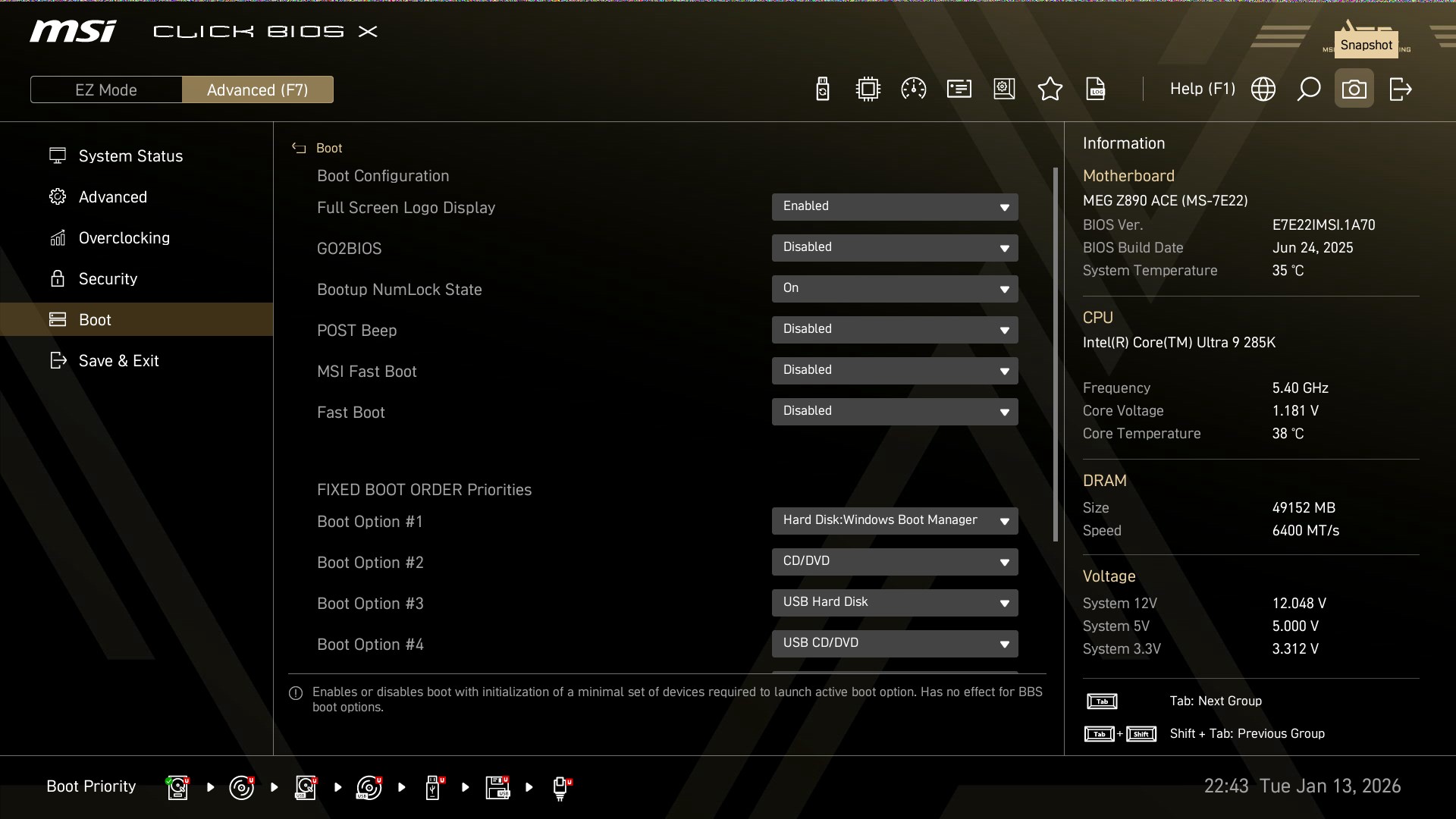Viewport: 1456px width, 819px height.
Task: Click Help (F1)
Action: 1202,89
